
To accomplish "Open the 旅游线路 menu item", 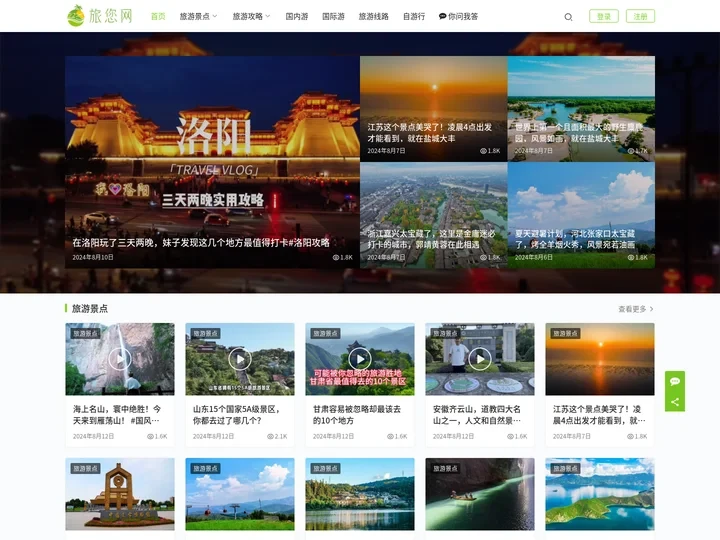I will coord(374,17).
